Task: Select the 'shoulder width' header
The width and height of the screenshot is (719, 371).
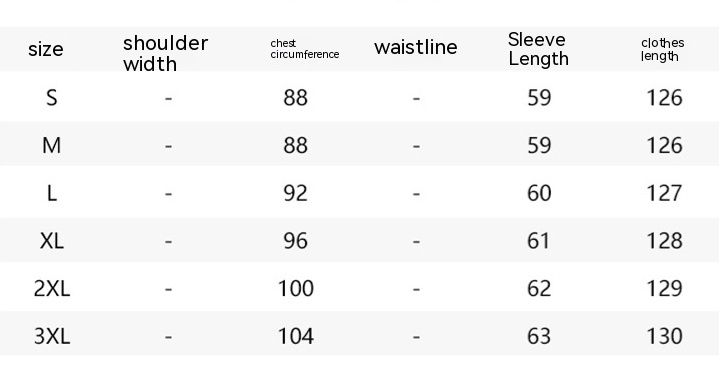Action: point(166,53)
